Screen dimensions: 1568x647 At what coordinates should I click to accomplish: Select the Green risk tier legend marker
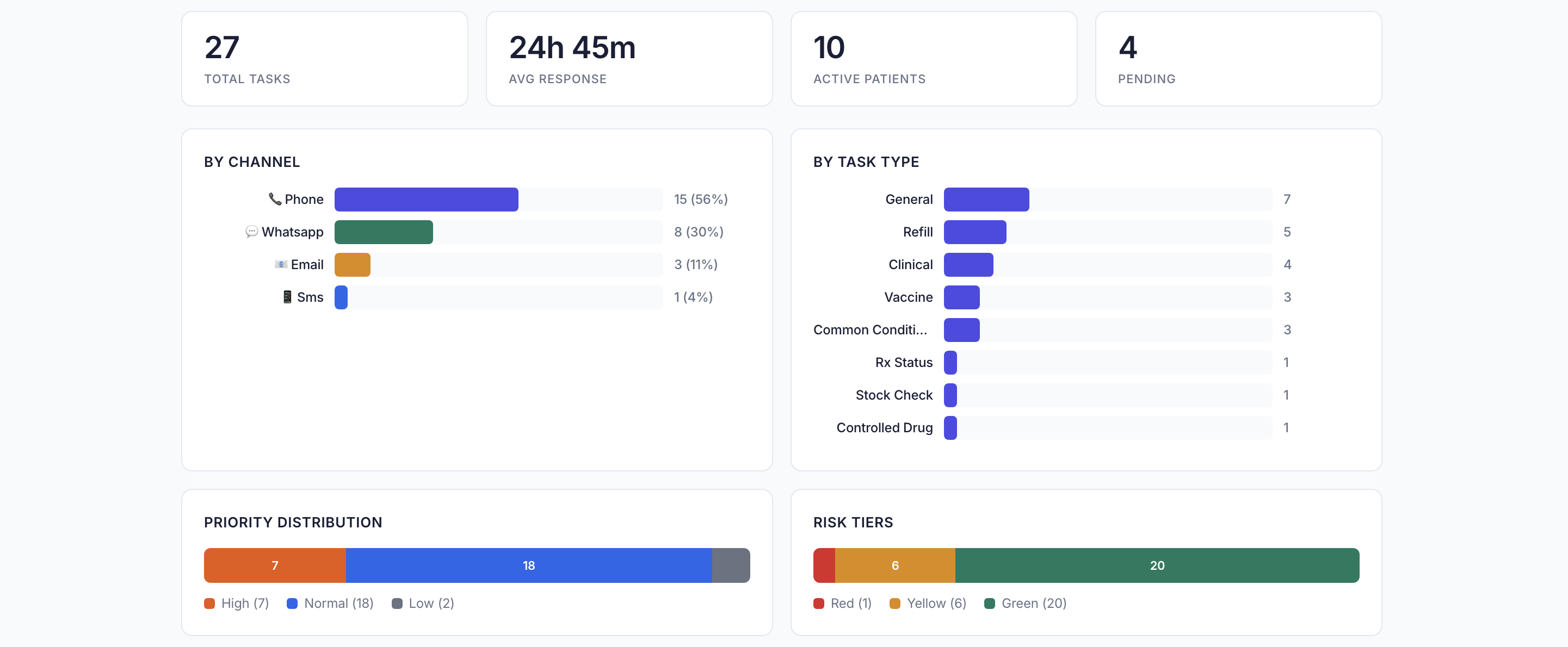(x=990, y=603)
